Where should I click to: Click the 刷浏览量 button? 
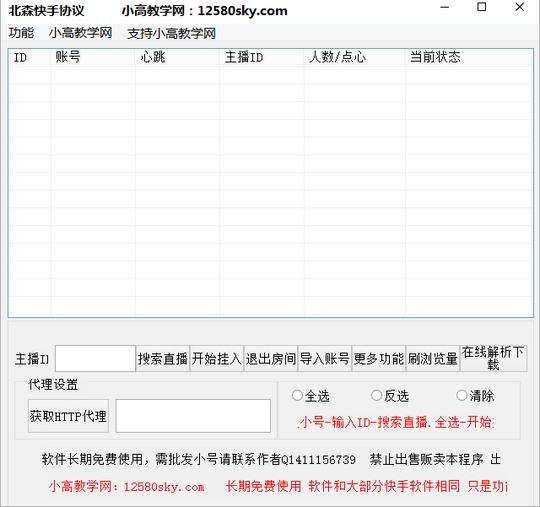coord(433,359)
